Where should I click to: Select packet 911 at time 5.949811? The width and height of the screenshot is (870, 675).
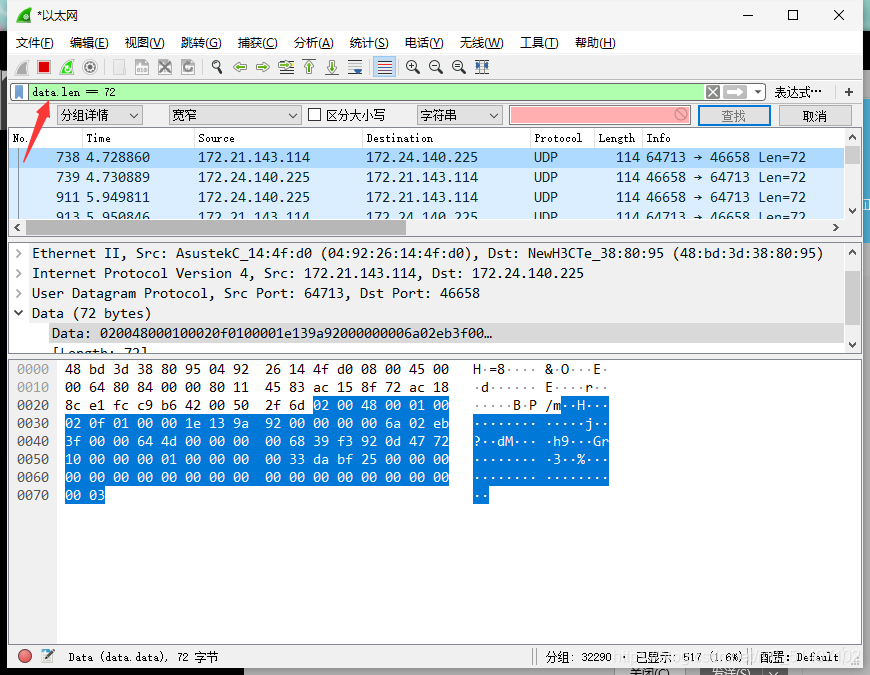[x=426, y=197]
